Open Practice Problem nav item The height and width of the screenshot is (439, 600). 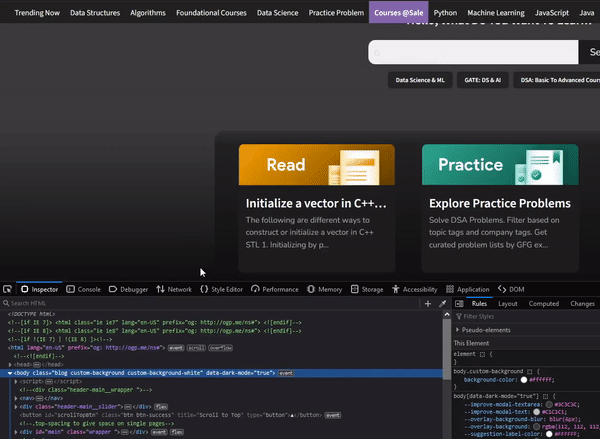pyautogui.click(x=336, y=13)
